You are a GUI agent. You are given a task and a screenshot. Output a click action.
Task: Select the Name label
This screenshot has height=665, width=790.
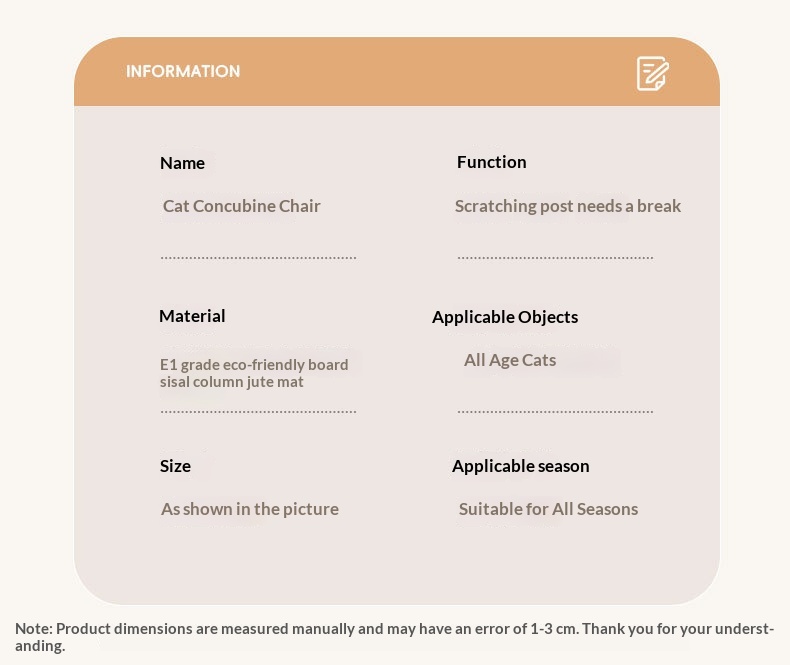[182, 163]
